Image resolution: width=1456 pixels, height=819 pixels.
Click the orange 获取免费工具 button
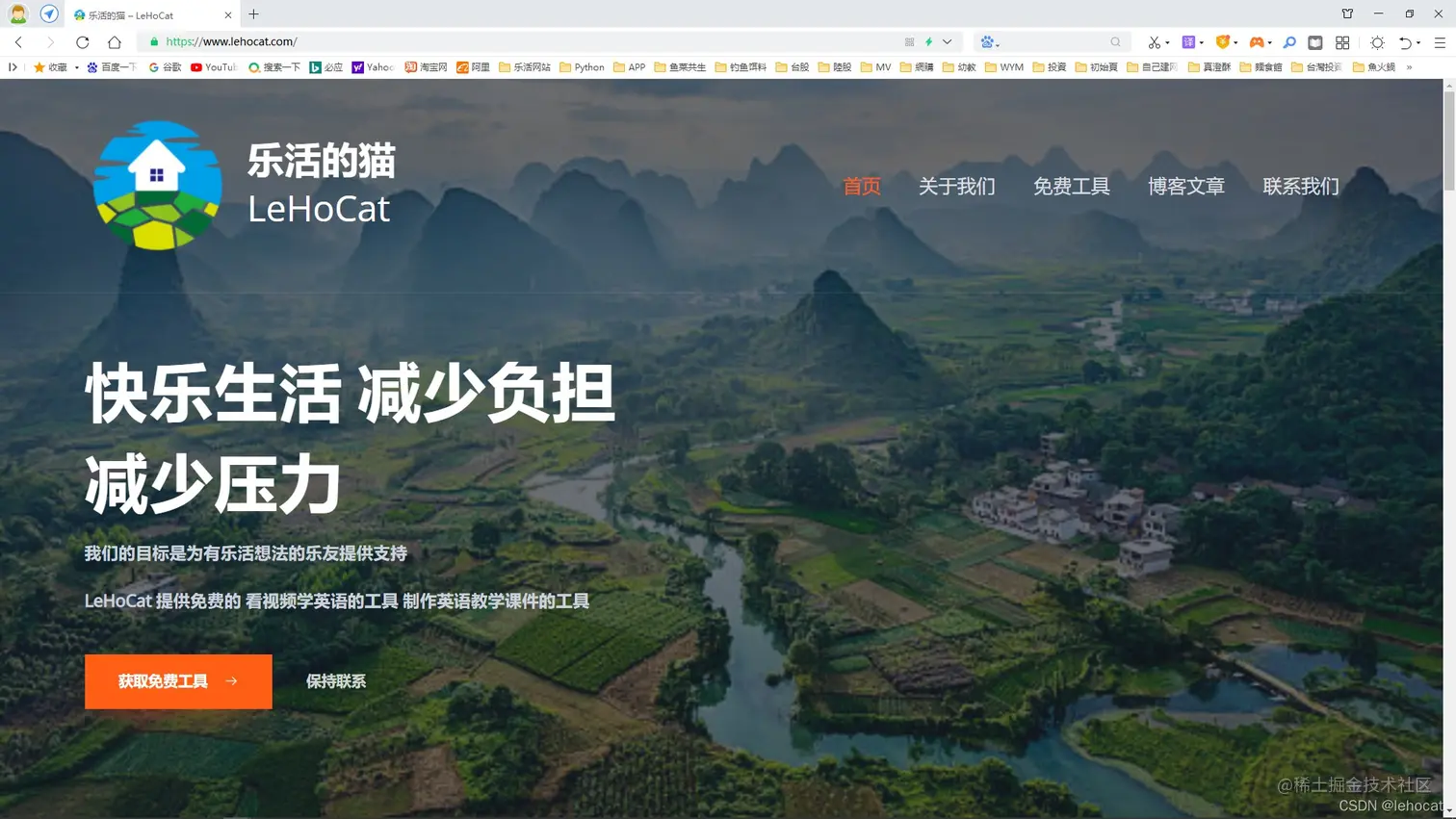178,680
